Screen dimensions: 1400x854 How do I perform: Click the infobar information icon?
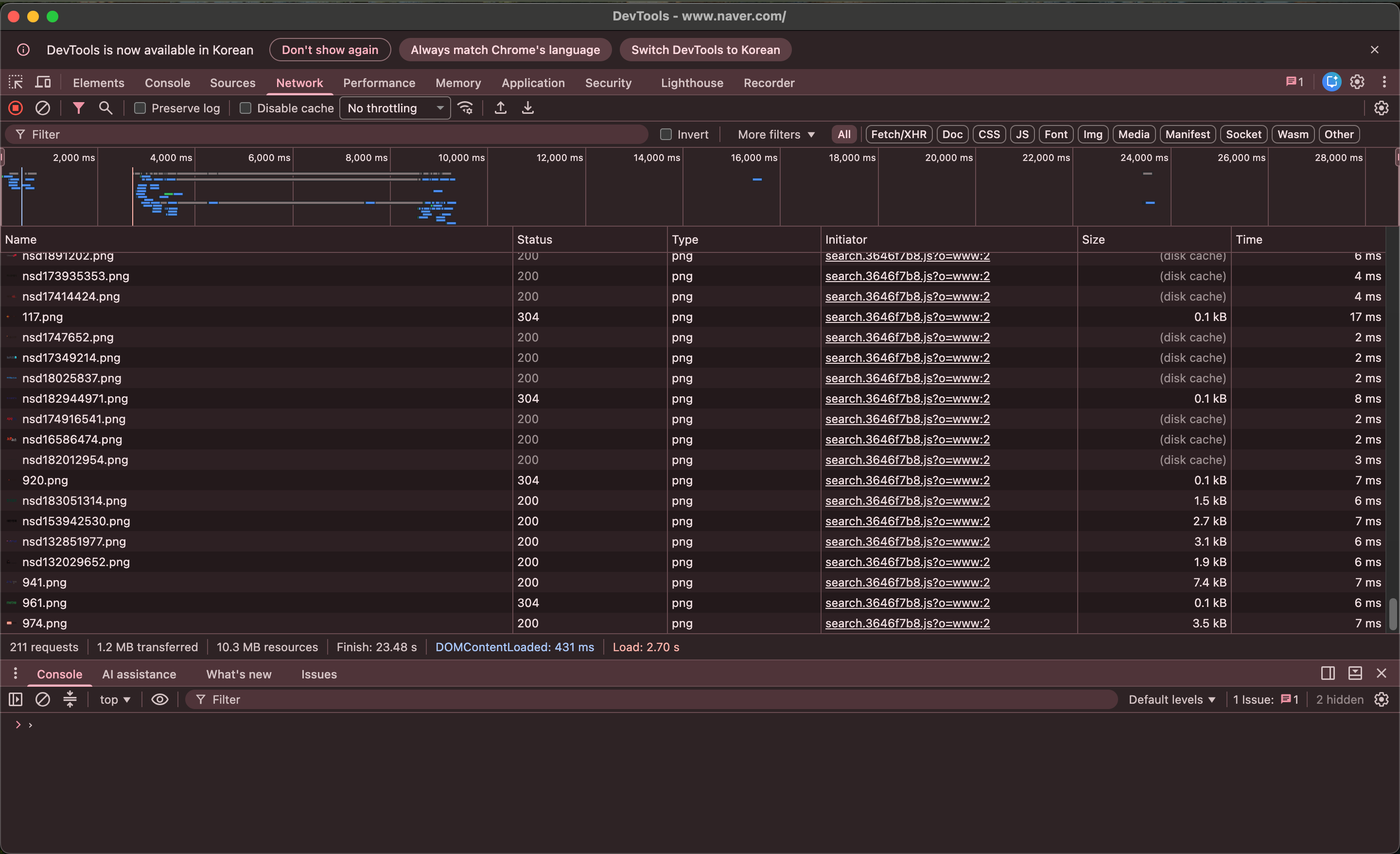[x=23, y=50]
